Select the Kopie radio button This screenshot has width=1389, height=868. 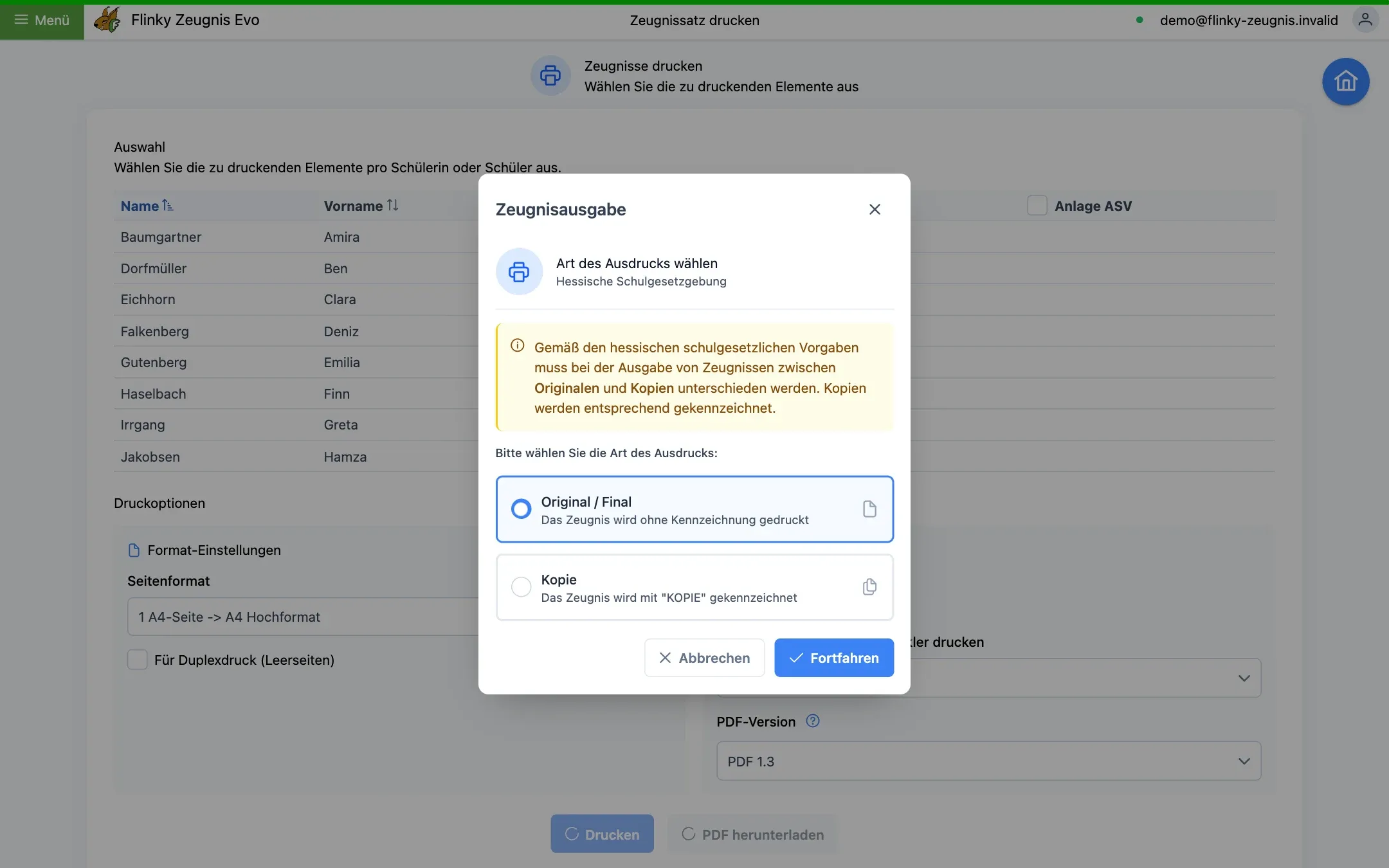[x=521, y=587]
